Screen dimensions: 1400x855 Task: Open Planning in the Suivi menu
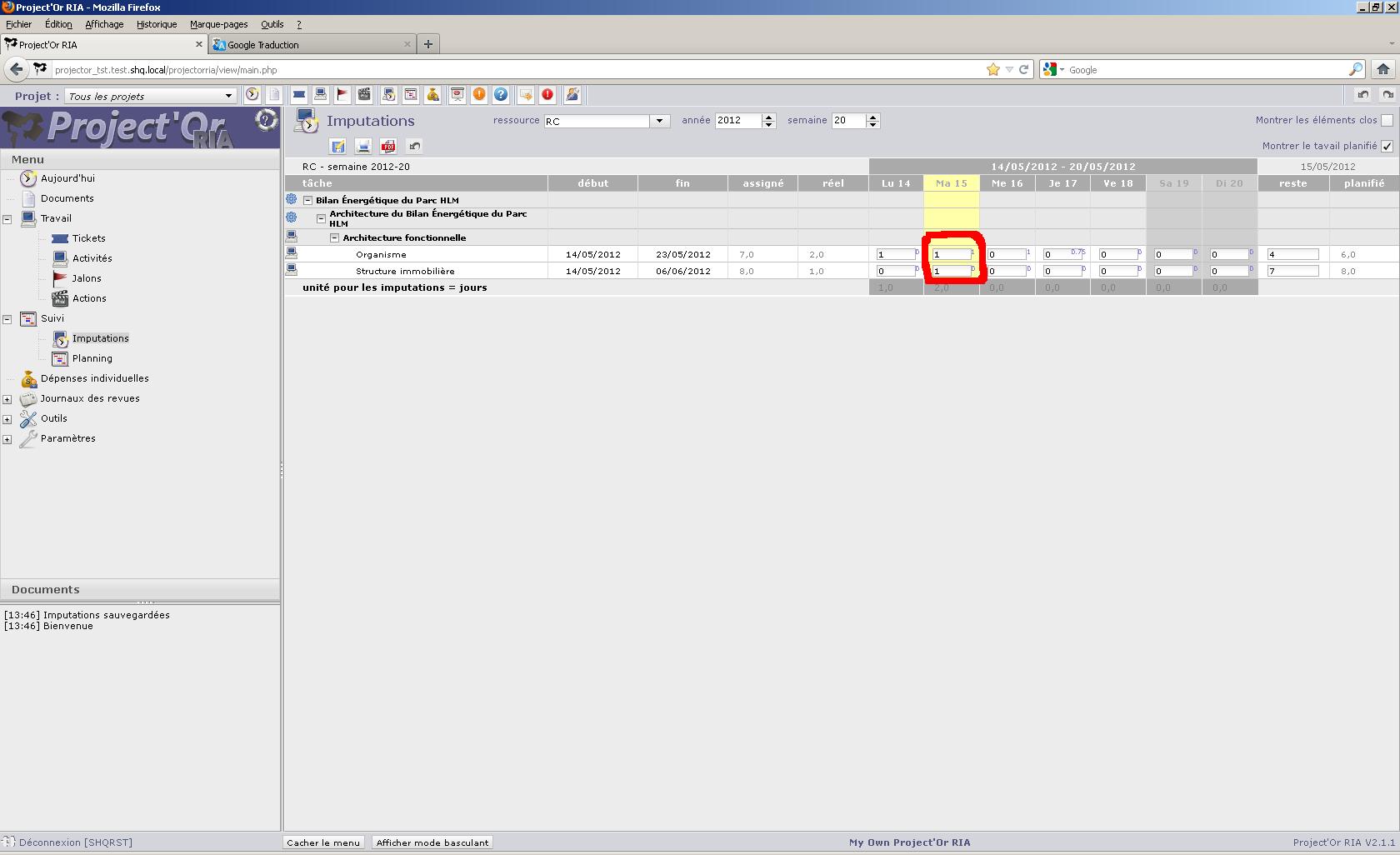coord(92,358)
